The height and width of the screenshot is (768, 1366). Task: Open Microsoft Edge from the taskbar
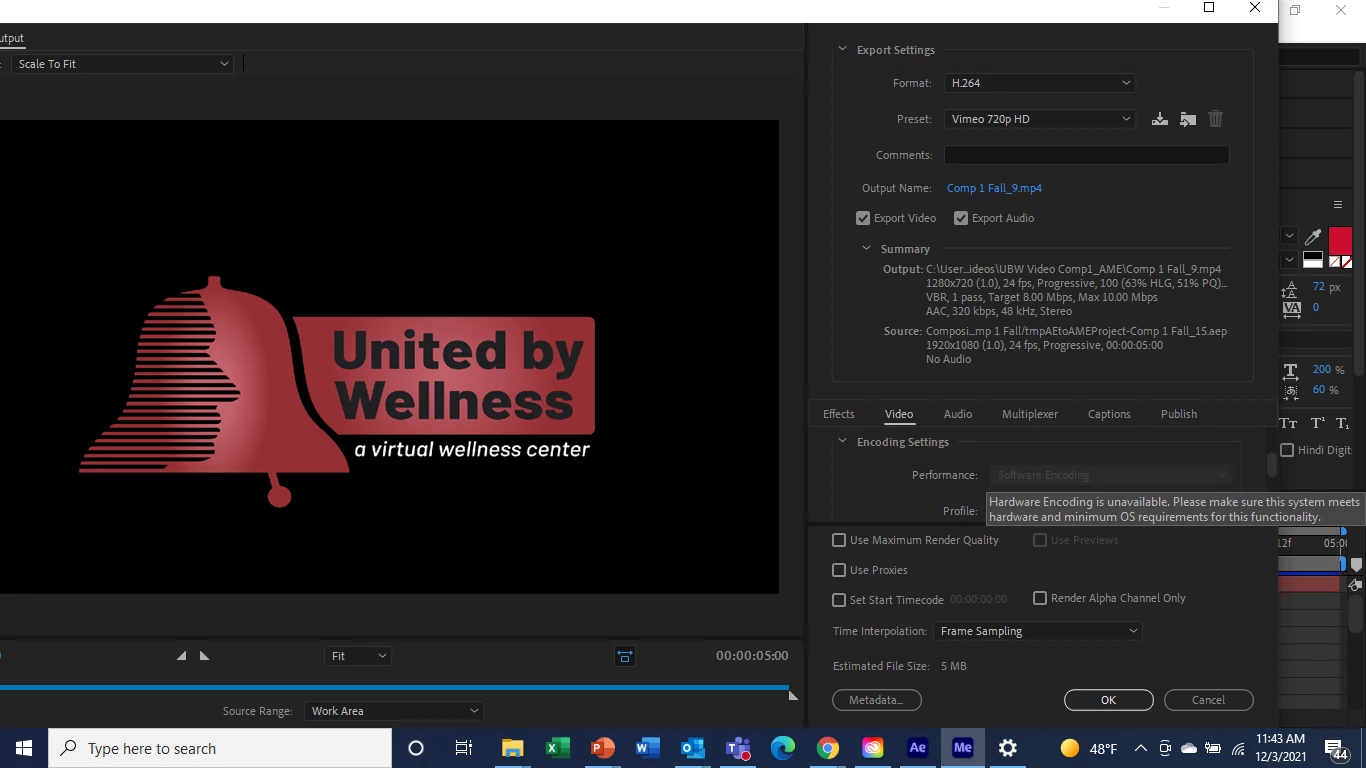pos(782,748)
